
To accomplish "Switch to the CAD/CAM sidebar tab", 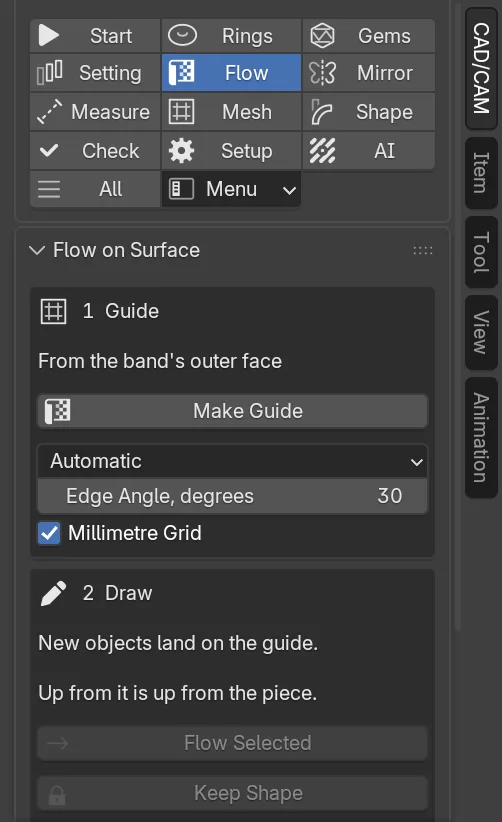I will 481,68.
